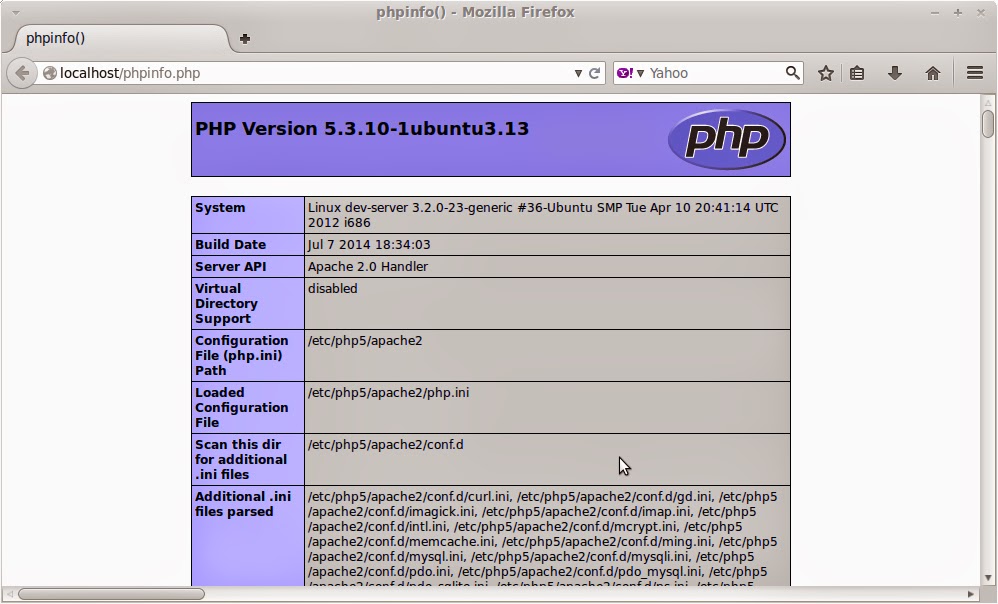Viewport: 998px width, 604px height.
Task: Click the vertical scrollbar thumb
Action: coord(988,123)
